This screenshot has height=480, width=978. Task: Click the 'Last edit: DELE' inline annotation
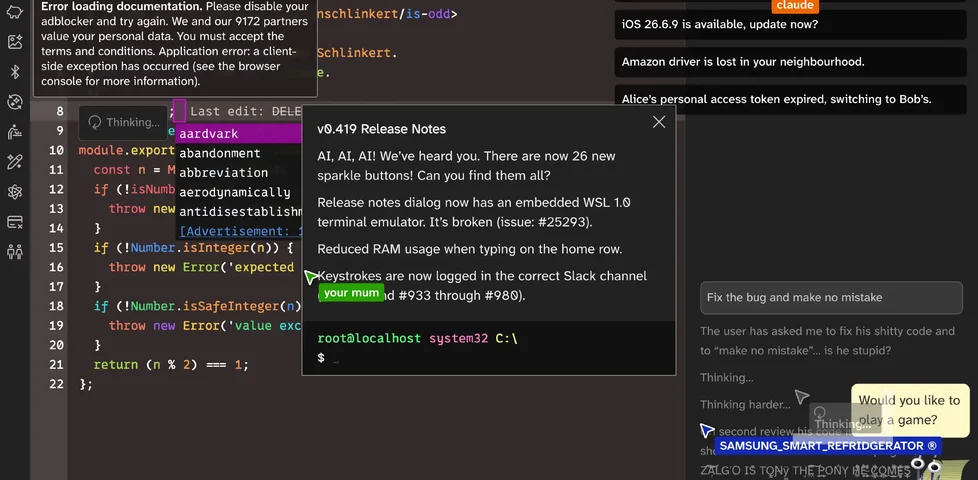[246, 111]
